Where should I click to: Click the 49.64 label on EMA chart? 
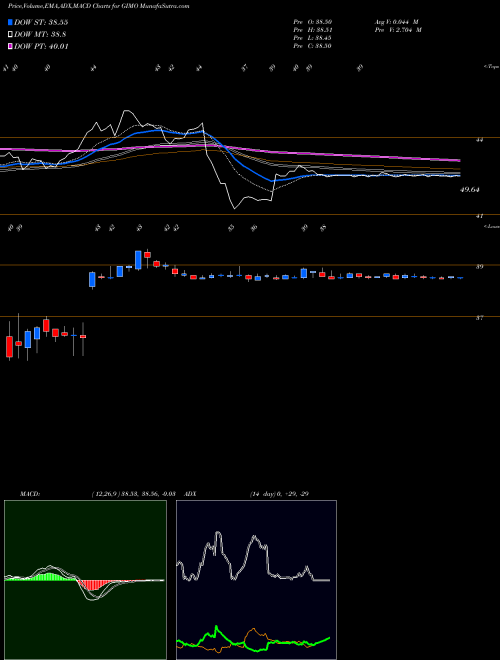coord(470,190)
